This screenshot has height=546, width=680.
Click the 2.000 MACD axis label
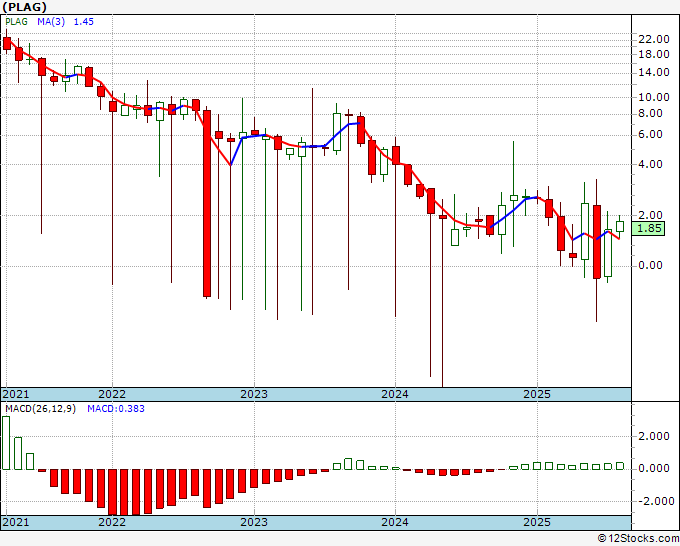654,436
